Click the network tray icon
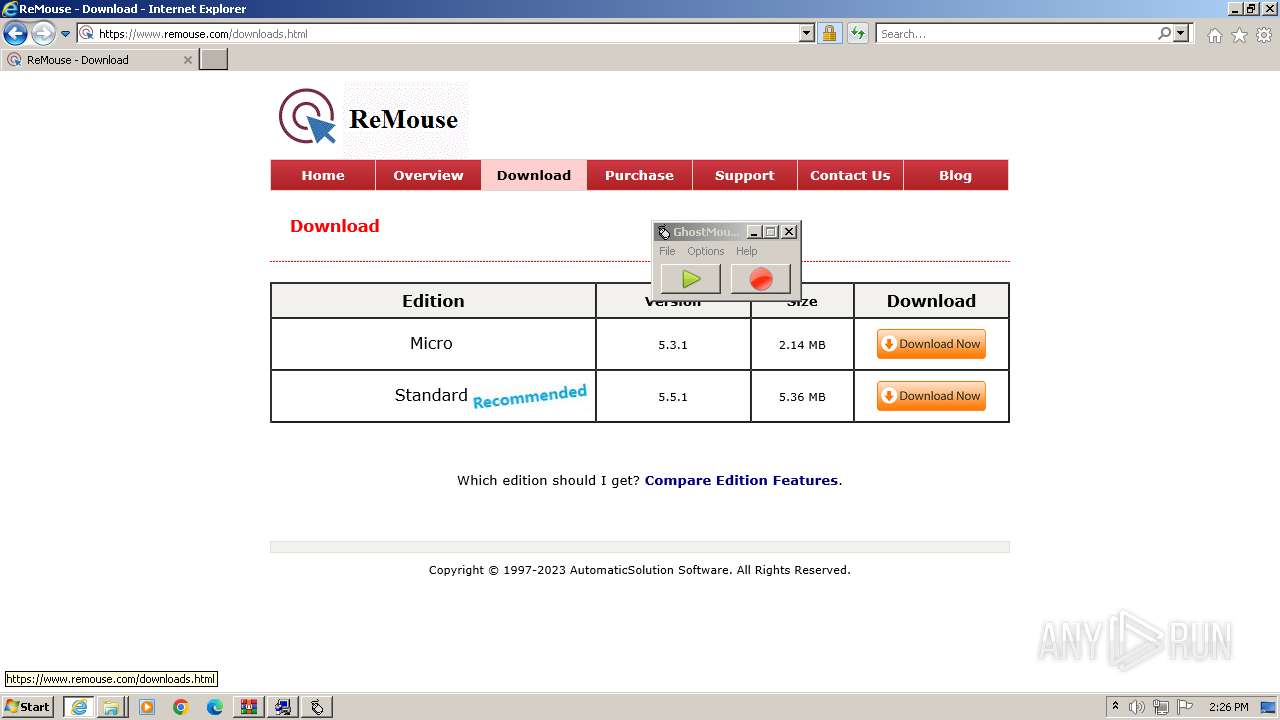Viewport: 1280px width, 720px height. pos(1161,707)
